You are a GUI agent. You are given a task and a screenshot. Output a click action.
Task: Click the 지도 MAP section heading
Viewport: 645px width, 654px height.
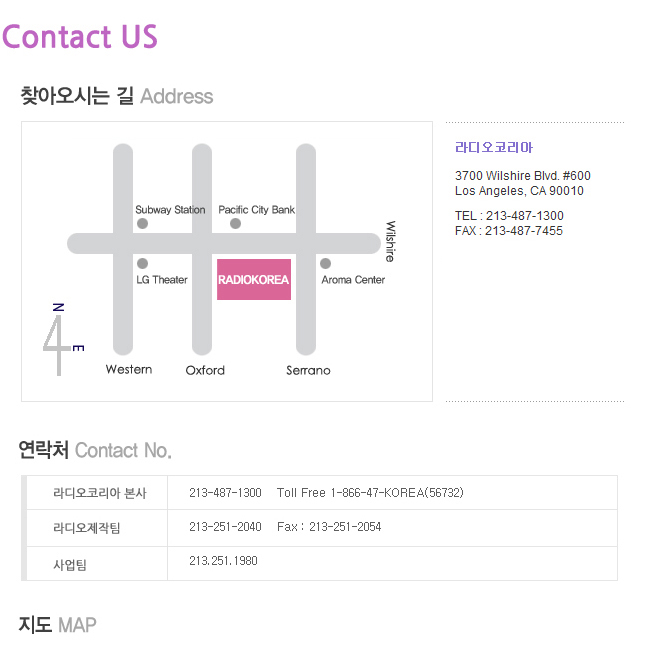(x=58, y=625)
